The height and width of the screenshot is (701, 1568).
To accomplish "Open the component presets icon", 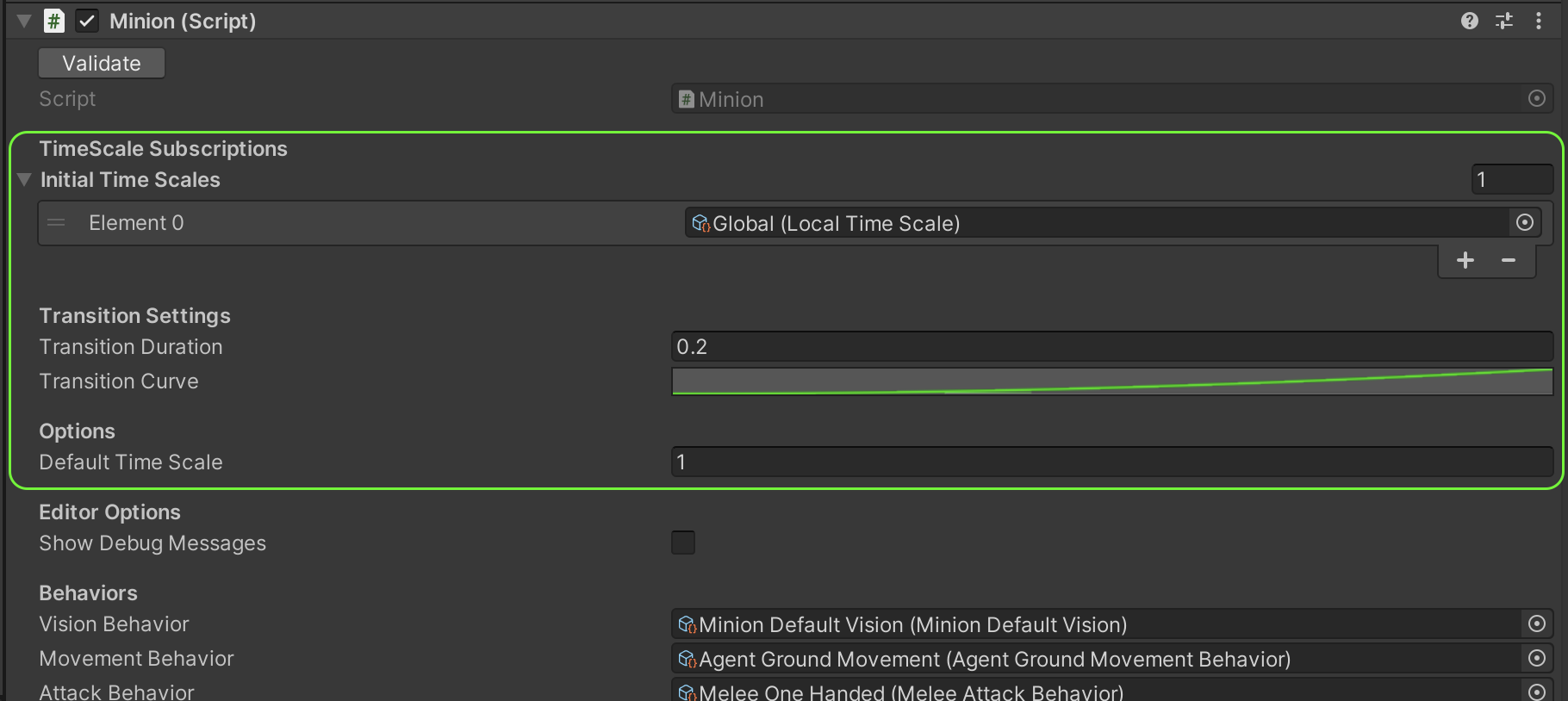I will click(1504, 22).
